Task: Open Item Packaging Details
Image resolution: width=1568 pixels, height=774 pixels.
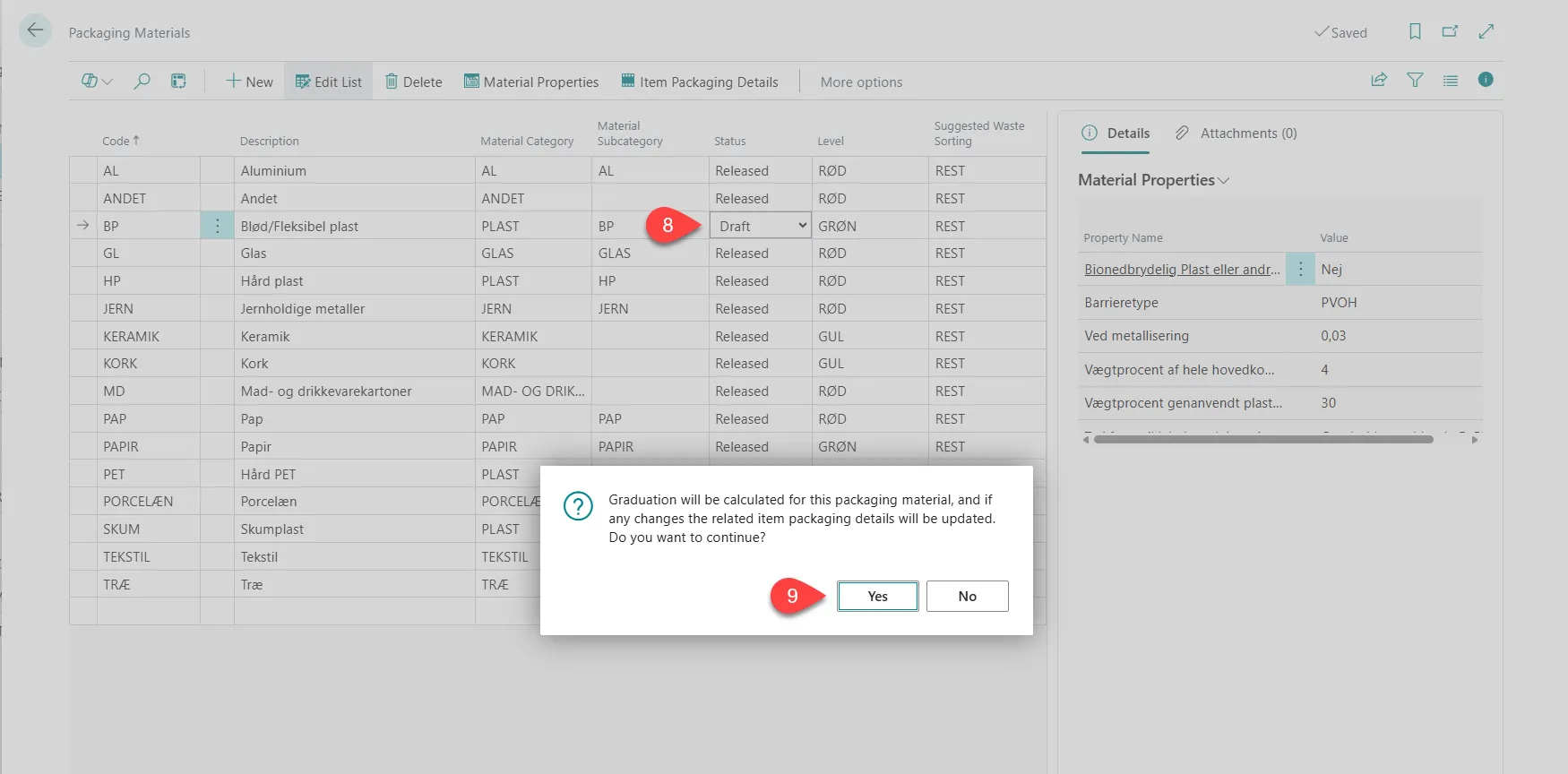Action: click(700, 82)
